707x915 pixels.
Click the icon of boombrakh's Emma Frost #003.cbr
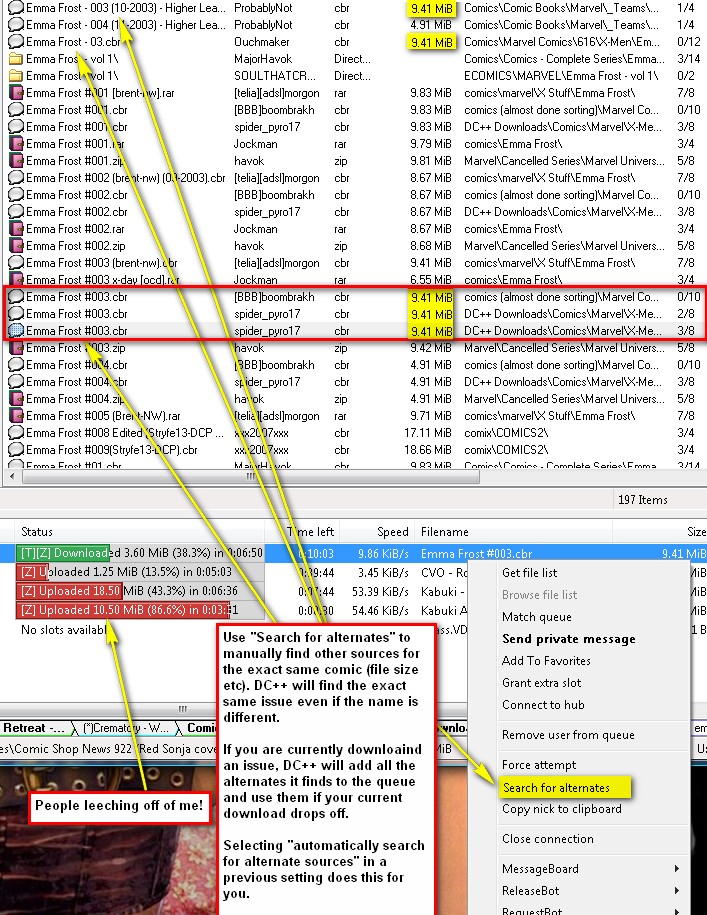15,297
